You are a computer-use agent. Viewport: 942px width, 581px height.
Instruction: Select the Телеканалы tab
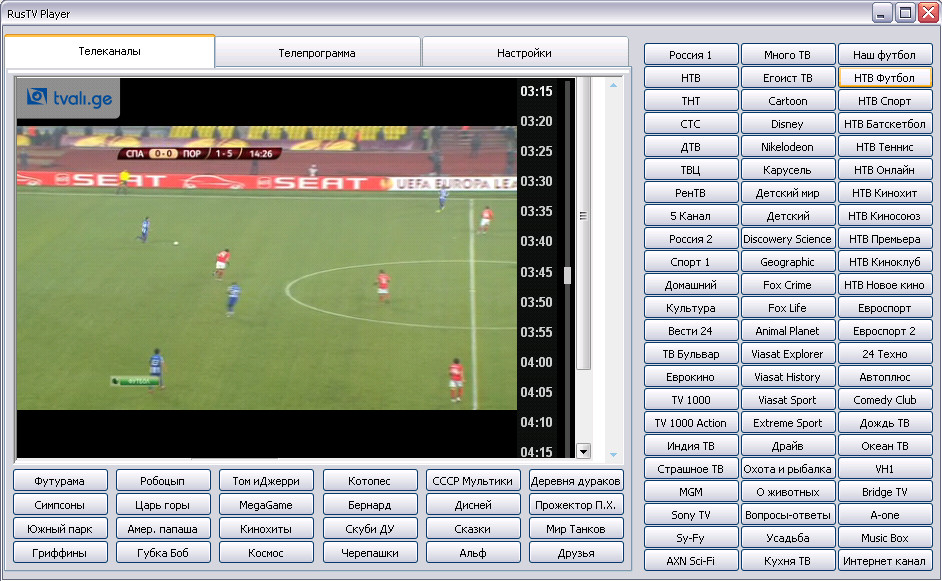point(110,51)
